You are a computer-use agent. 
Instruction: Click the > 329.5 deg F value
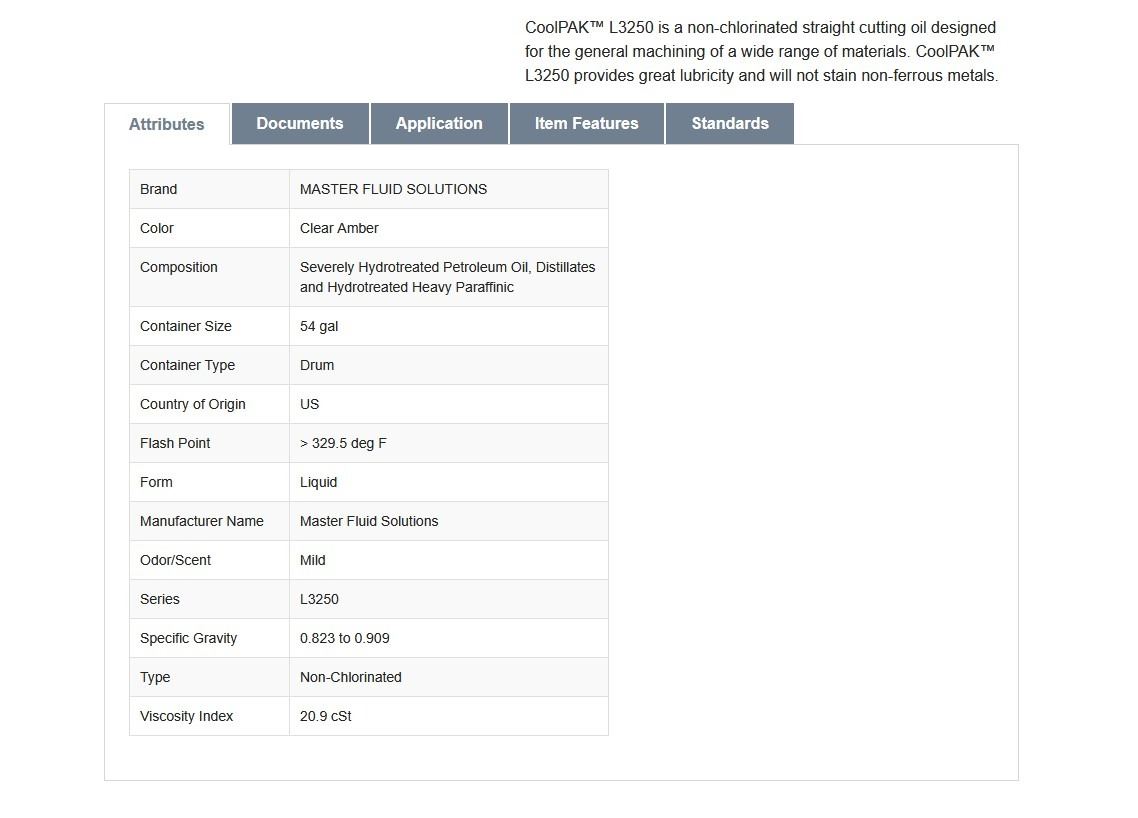click(x=343, y=443)
